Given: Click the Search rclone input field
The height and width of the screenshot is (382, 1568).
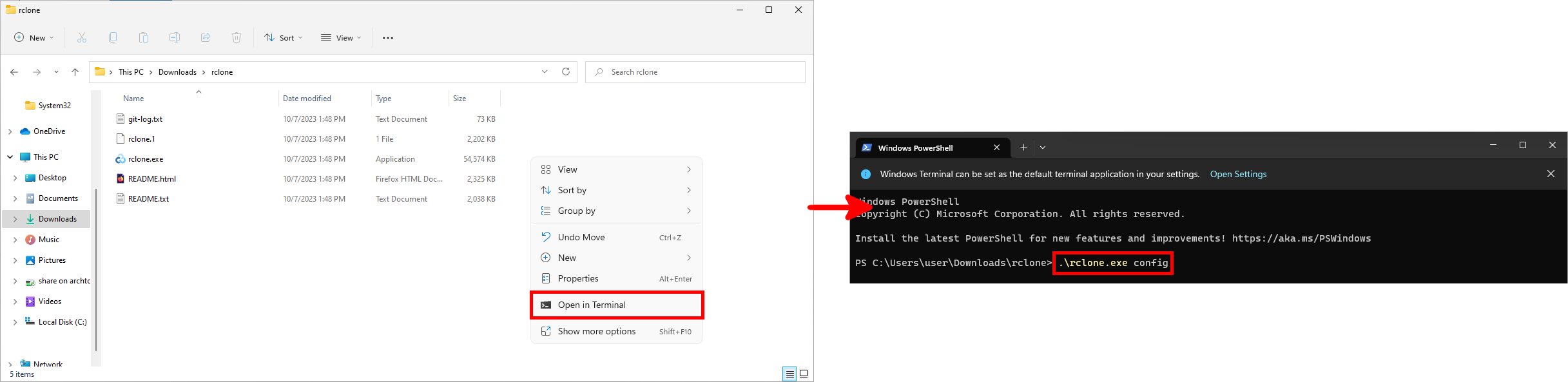Looking at the screenshot, I should point(695,72).
